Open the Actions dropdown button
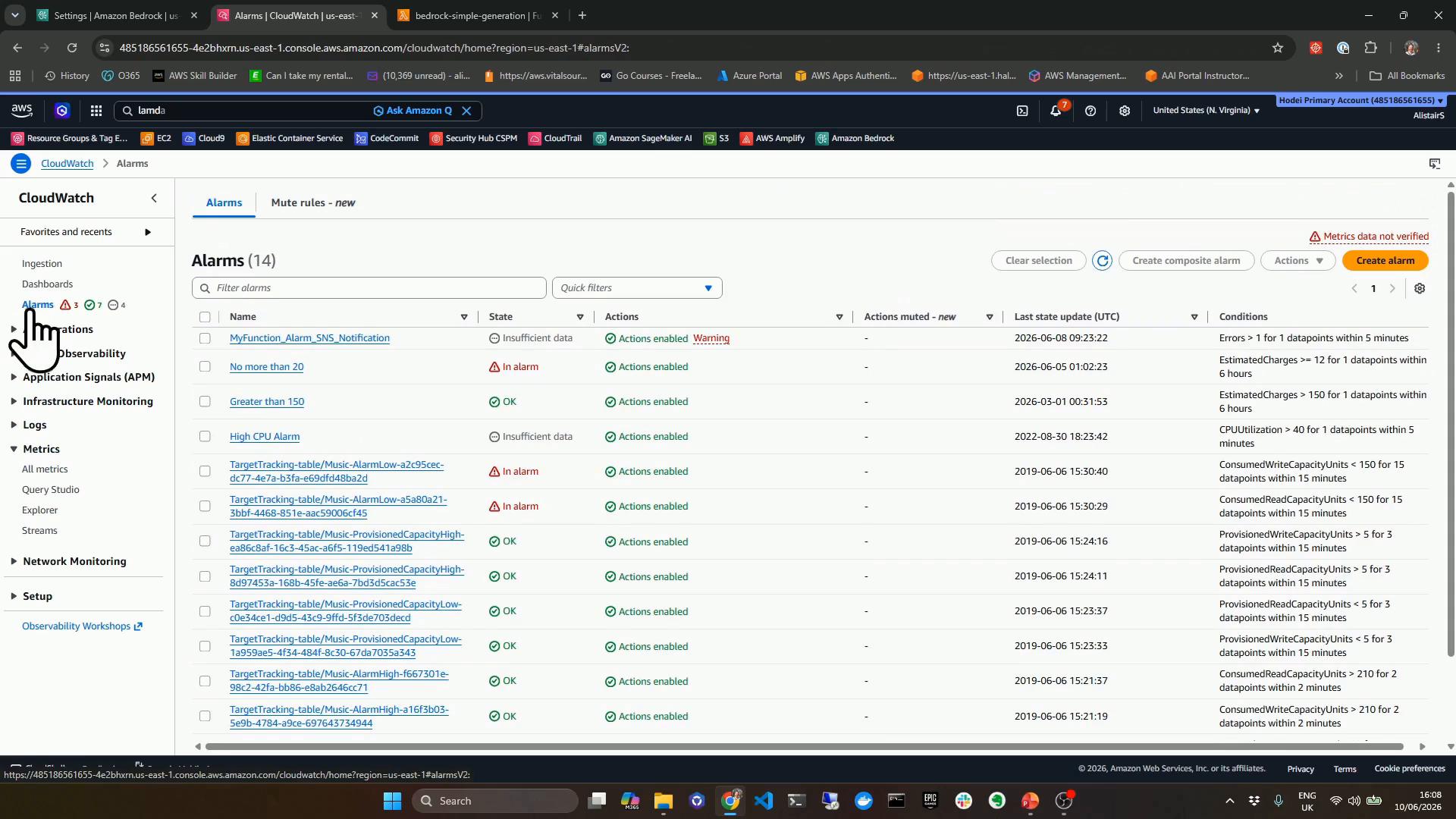 (x=1298, y=261)
